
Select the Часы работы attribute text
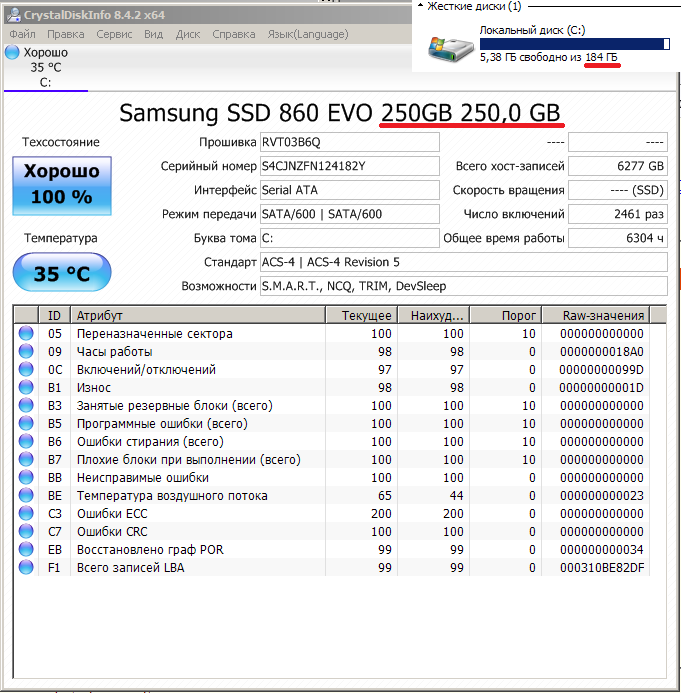[x=114, y=352]
